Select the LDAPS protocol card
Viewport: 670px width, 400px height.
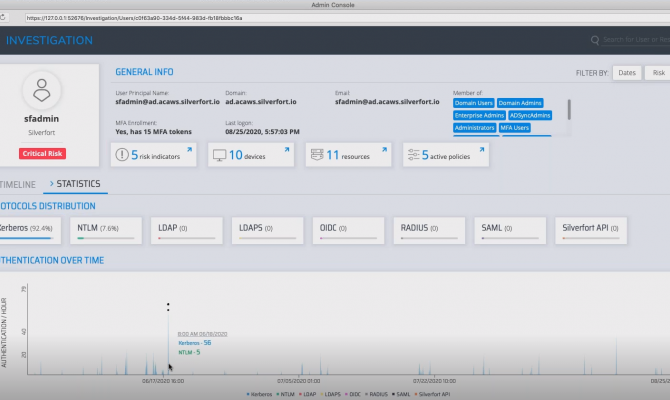click(267, 231)
